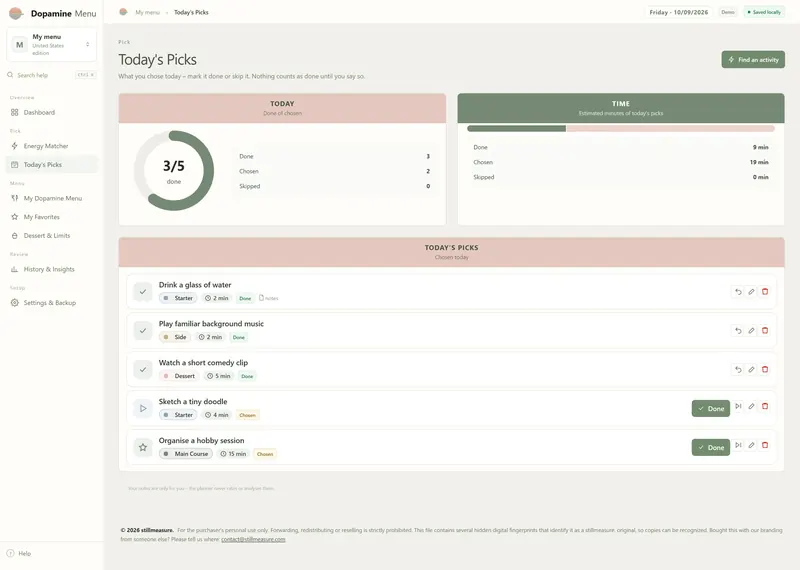Delete Watch a short comedy clip pick
The image size is (800, 570).
coord(765,369)
